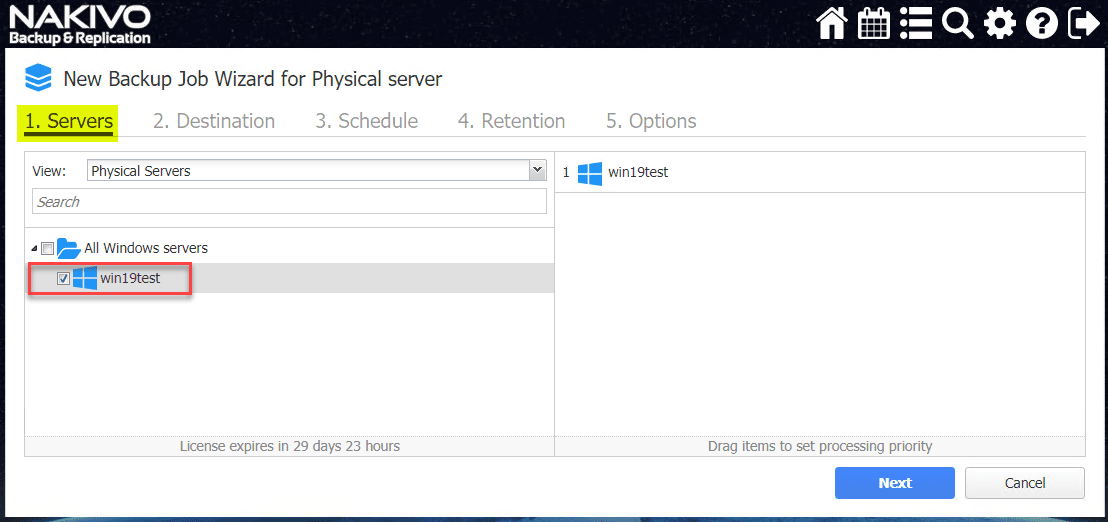Switch to the 2. Destination step

214,121
